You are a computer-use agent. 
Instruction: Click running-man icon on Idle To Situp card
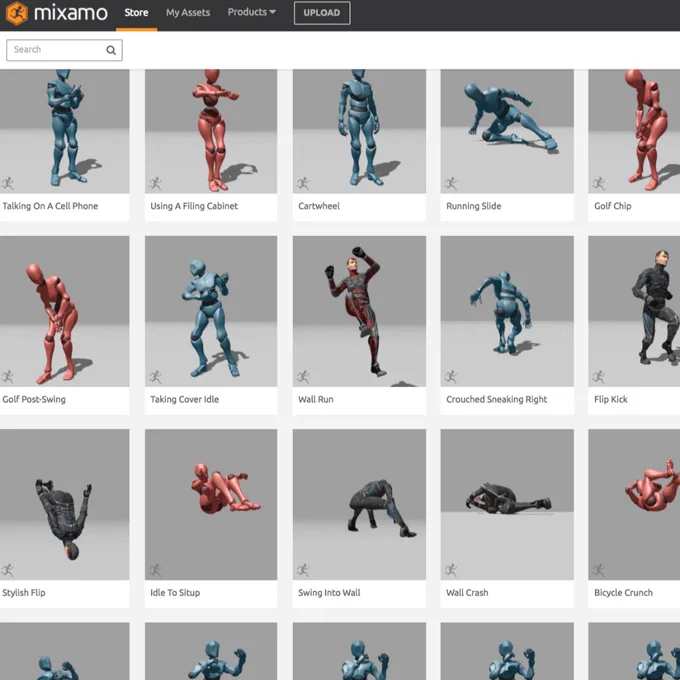(x=155, y=570)
